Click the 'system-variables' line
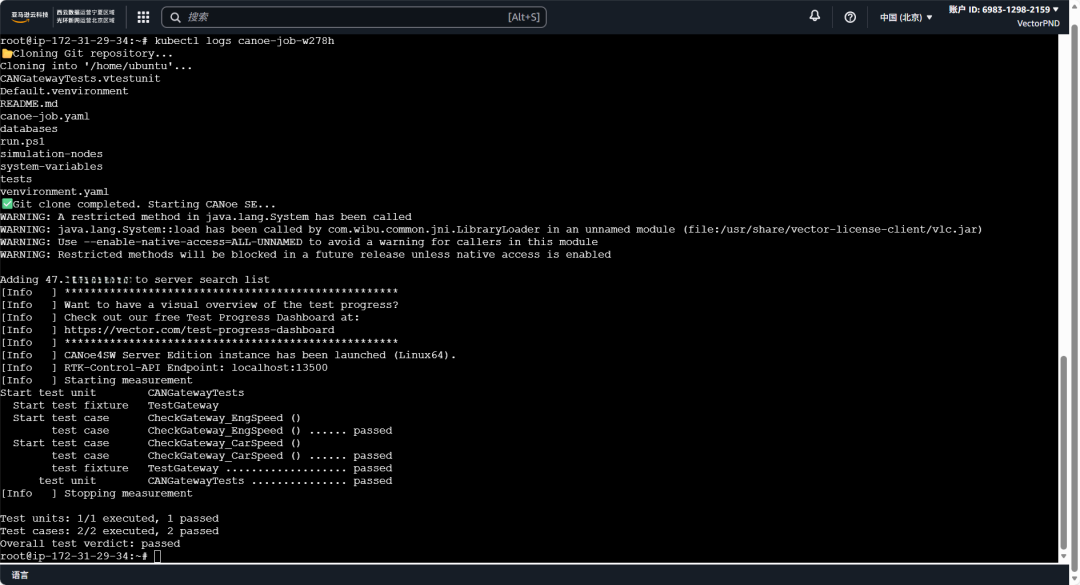 tap(52, 167)
